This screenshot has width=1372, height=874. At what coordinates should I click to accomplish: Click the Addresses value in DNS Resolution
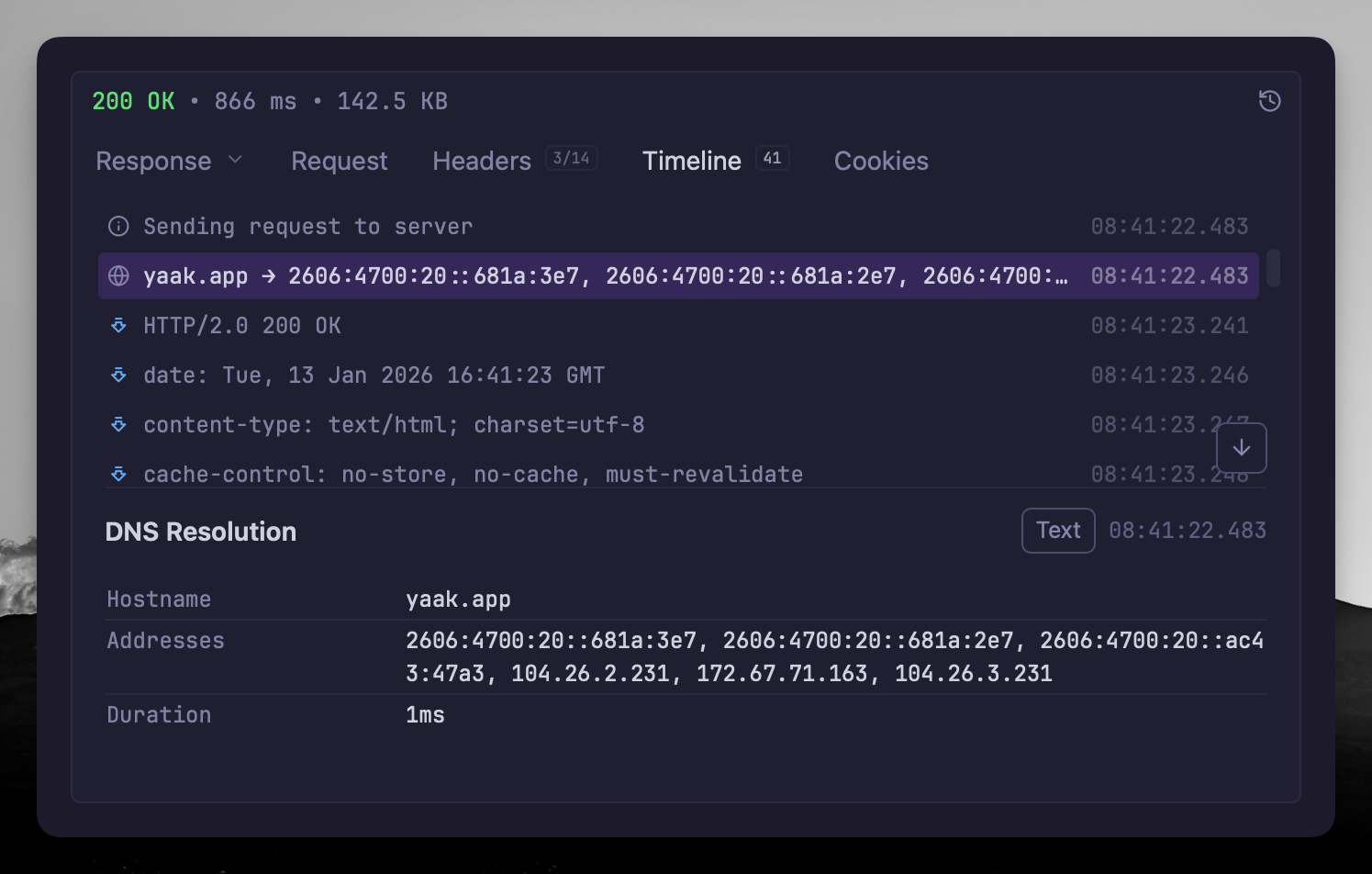pos(833,656)
